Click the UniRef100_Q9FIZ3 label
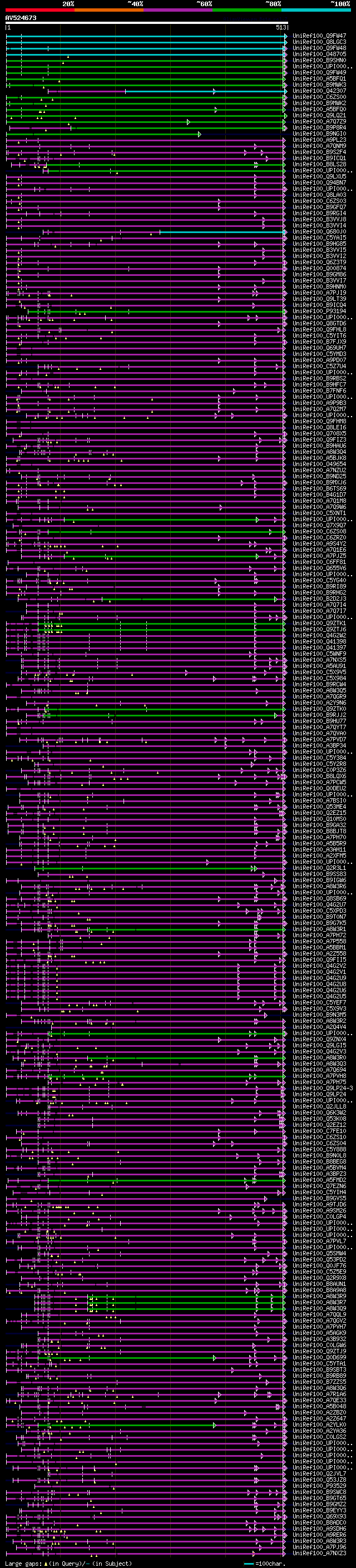This screenshot has height=1568, width=356. pyautogui.click(x=319, y=439)
